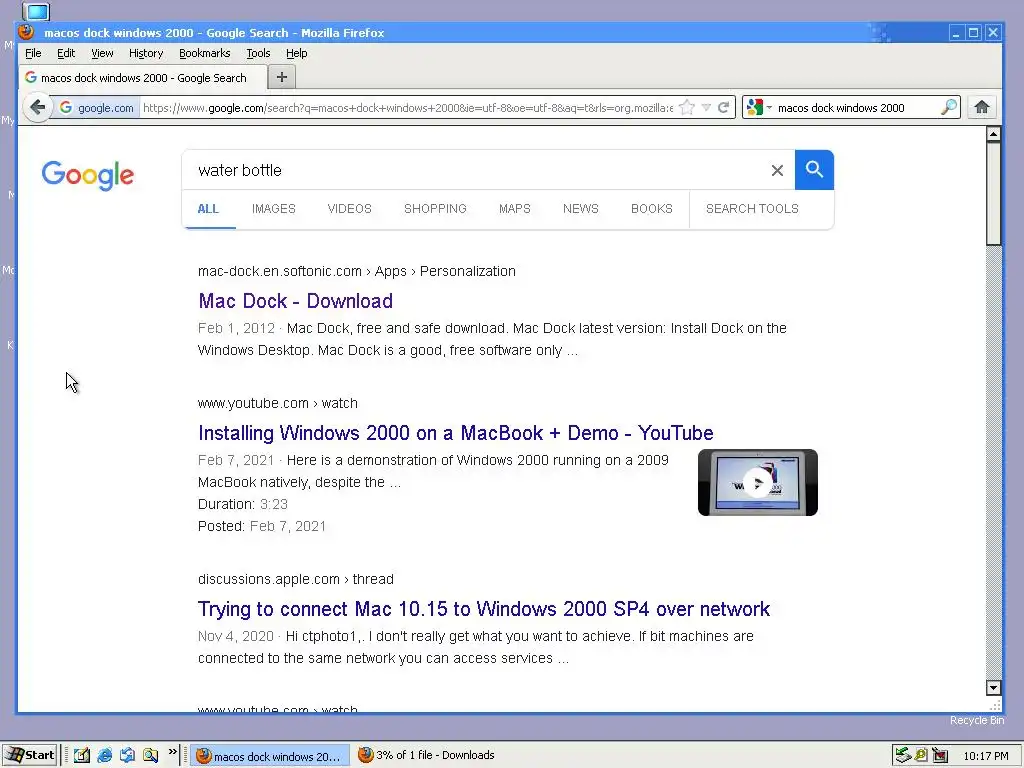The height and width of the screenshot is (768, 1024).
Task: Click the Firefox toolbar search text field
Action: (x=857, y=108)
